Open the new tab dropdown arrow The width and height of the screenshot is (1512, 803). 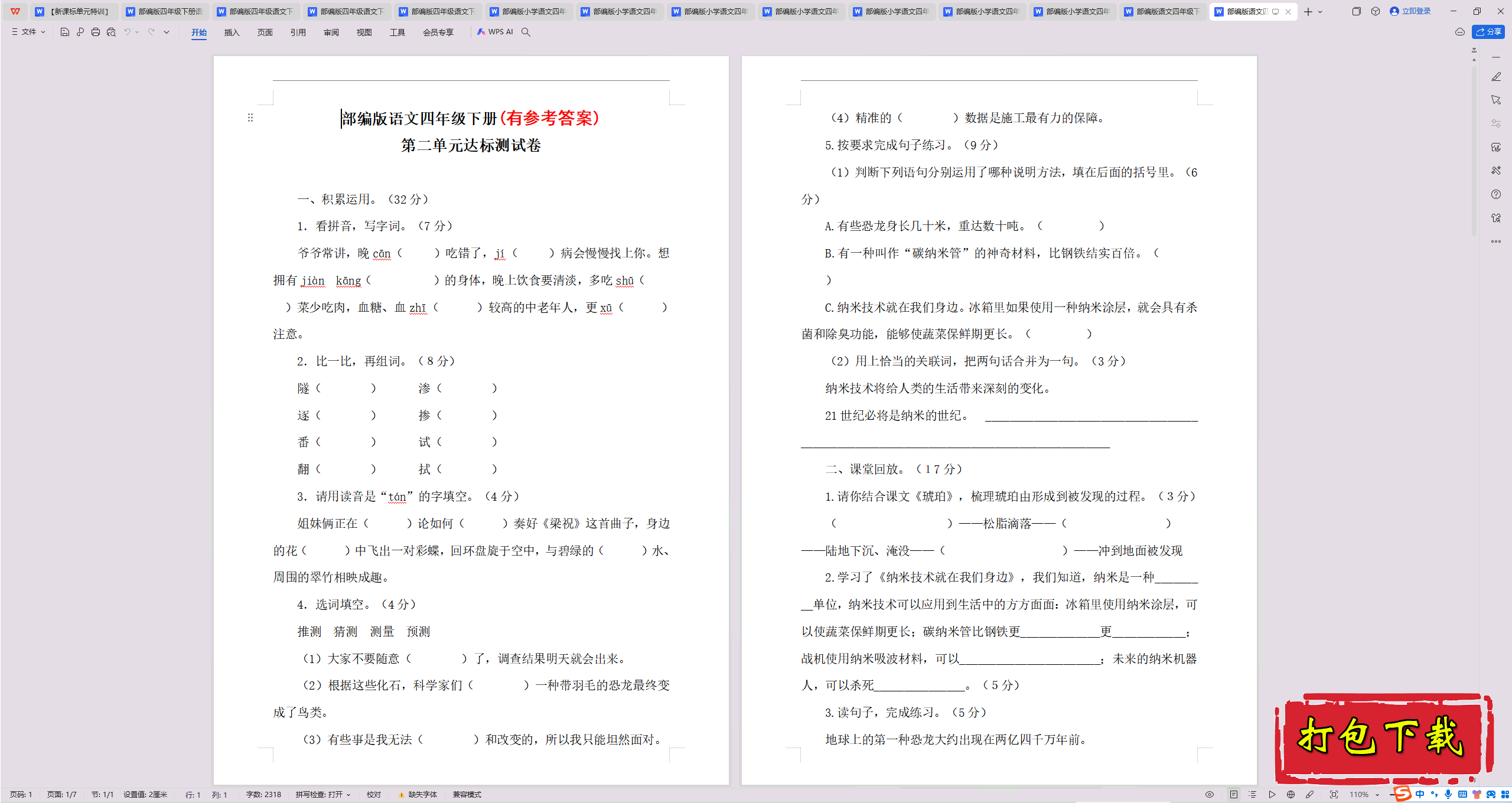tap(1320, 12)
